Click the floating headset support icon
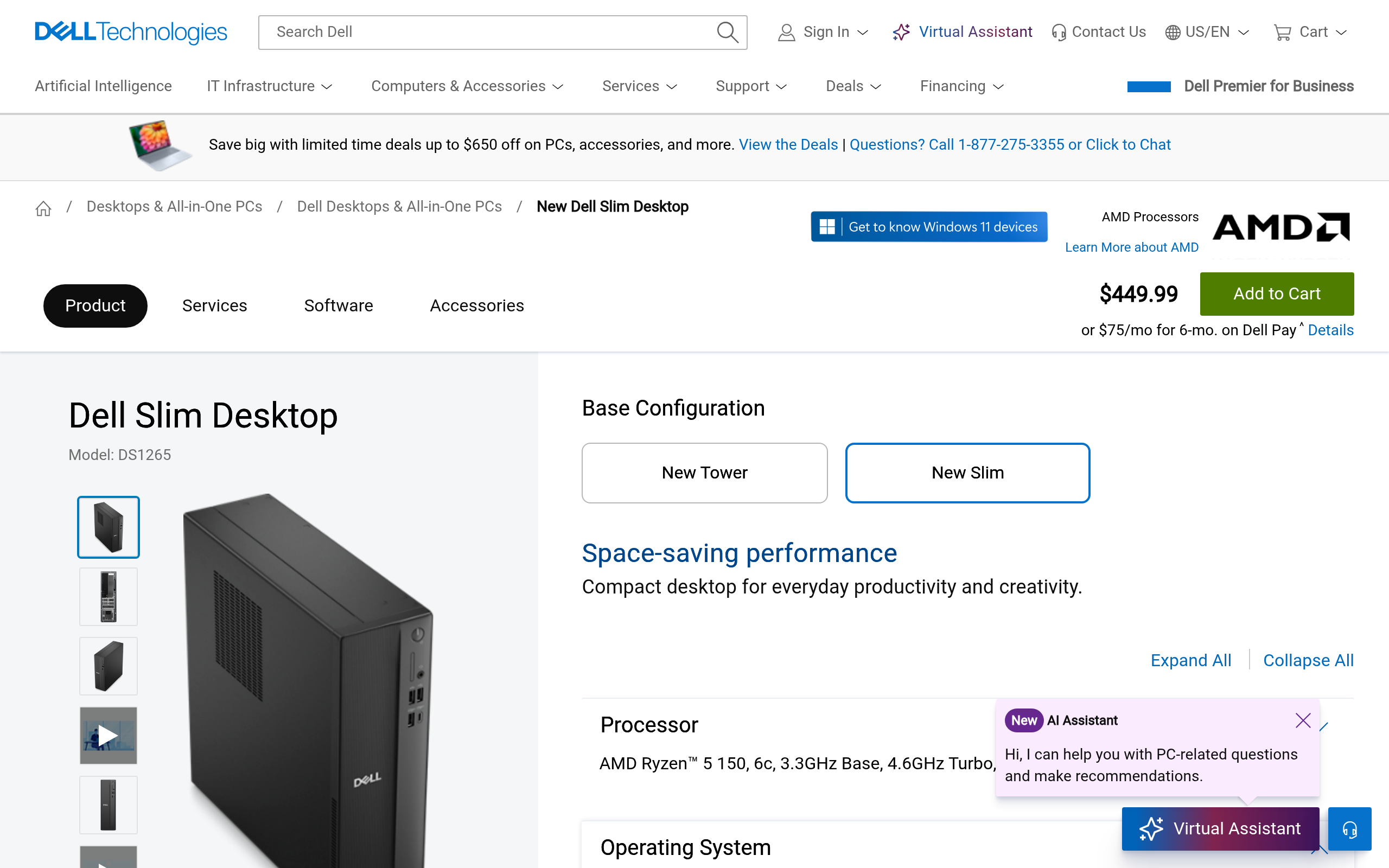The width and height of the screenshot is (1389, 868). click(1349, 828)
